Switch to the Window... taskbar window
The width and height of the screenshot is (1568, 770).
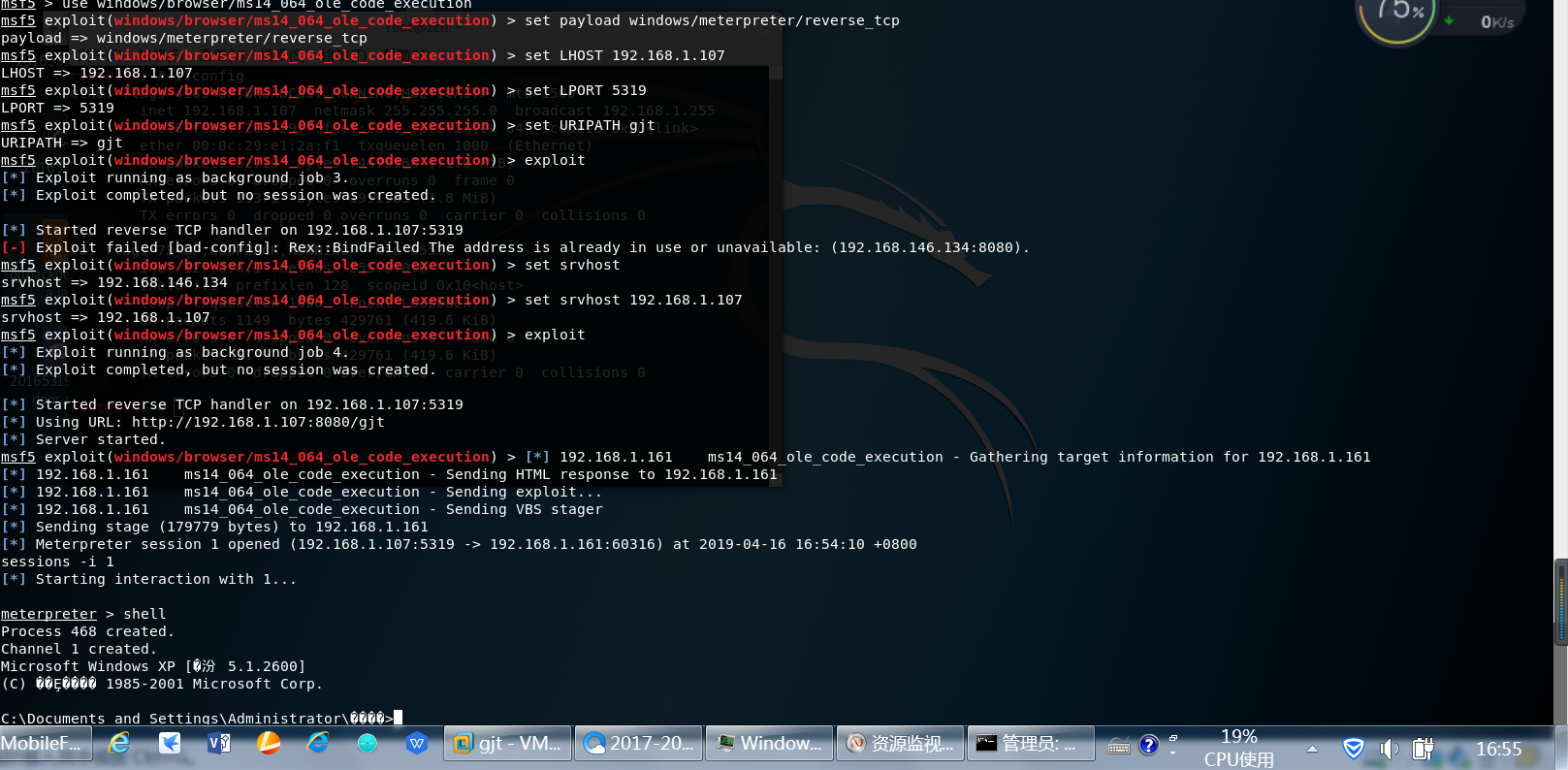769,744
